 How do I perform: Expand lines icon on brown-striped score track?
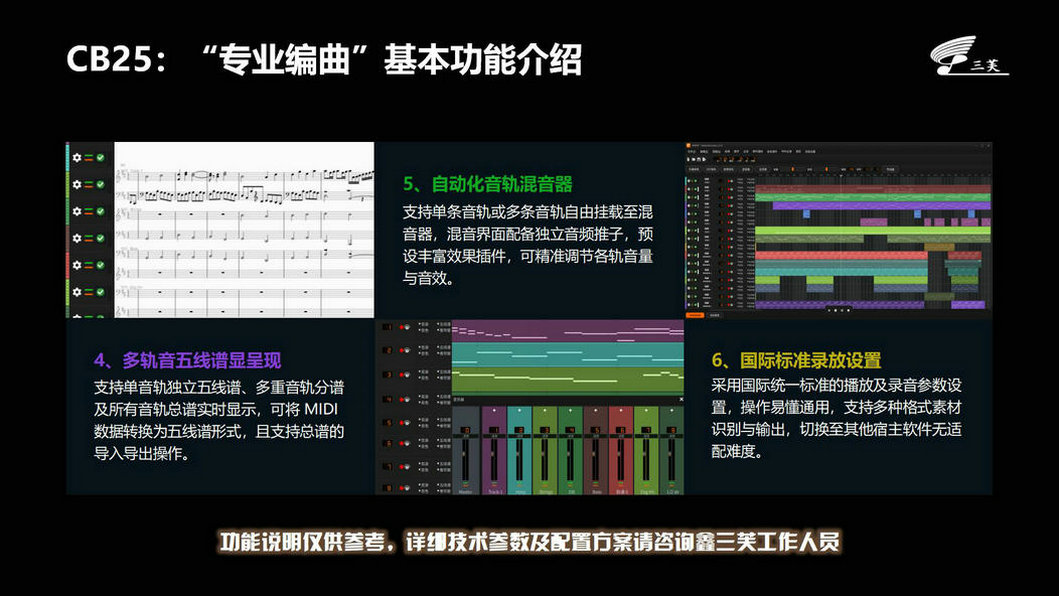pyautogui.click(x=88, y=239)
